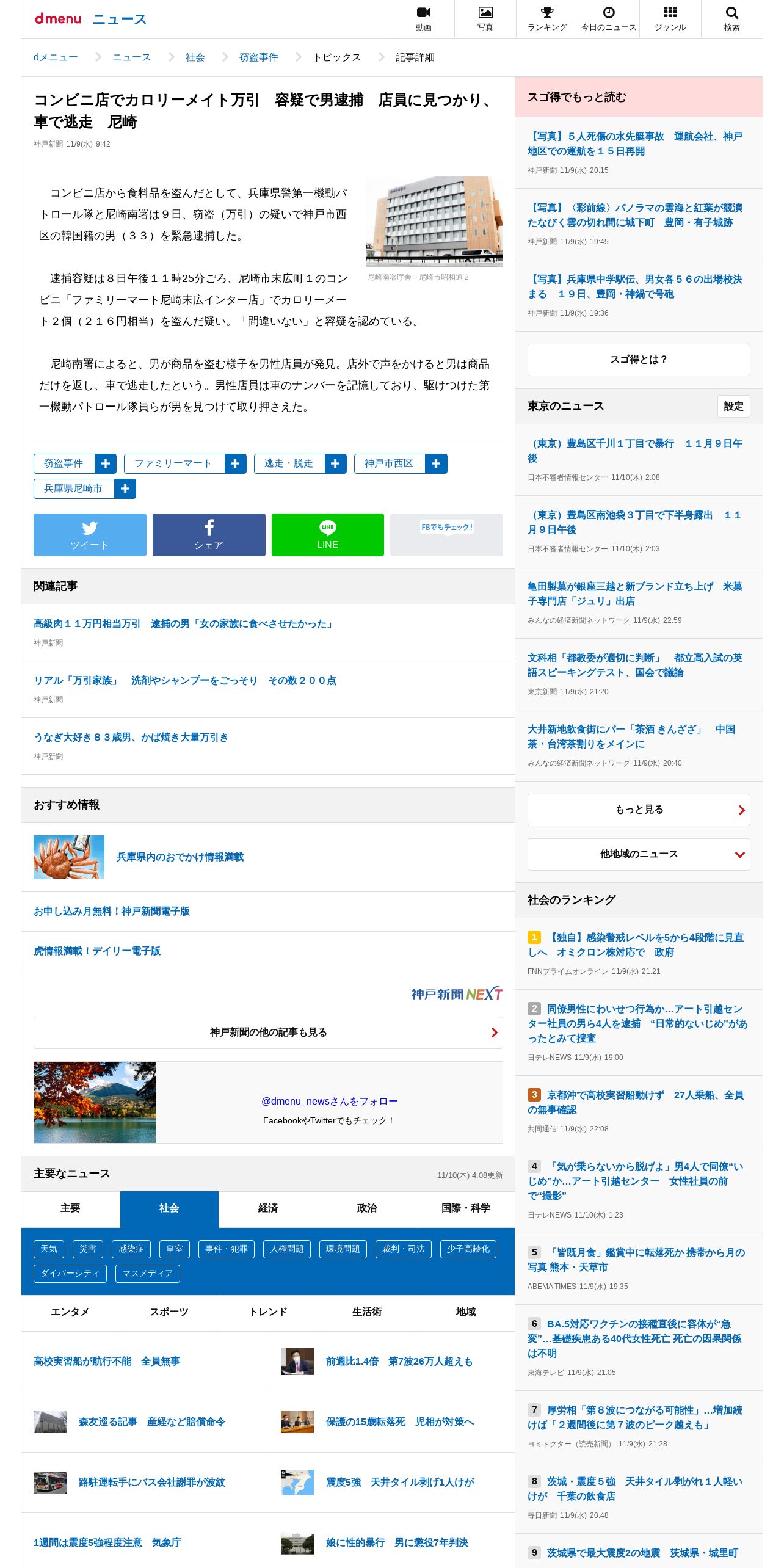
Task: Click plus icon next to 兵庫県尼崎市 tag
Action: click(x=125, y=488)
